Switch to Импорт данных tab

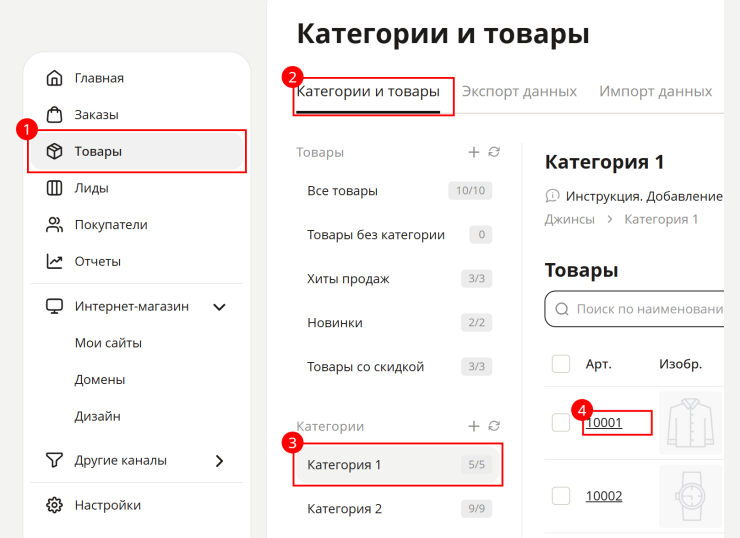point(656,91)
